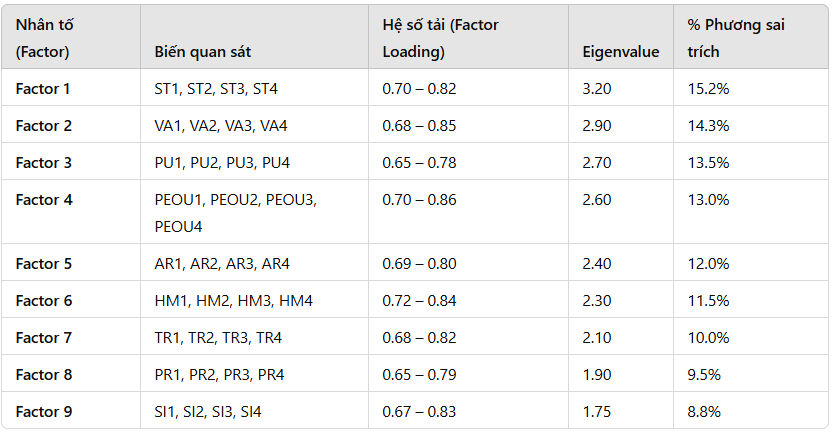Click the "VA1, VA2, VA3, VA4" cell

(x=221, y=126)
